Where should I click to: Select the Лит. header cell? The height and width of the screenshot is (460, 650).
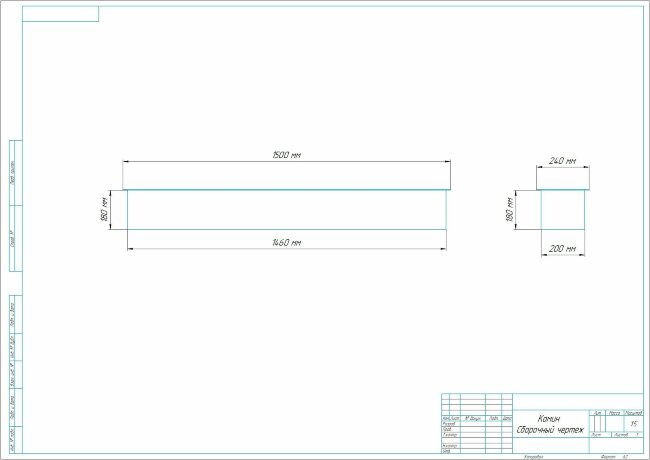(x=597, y=412)
